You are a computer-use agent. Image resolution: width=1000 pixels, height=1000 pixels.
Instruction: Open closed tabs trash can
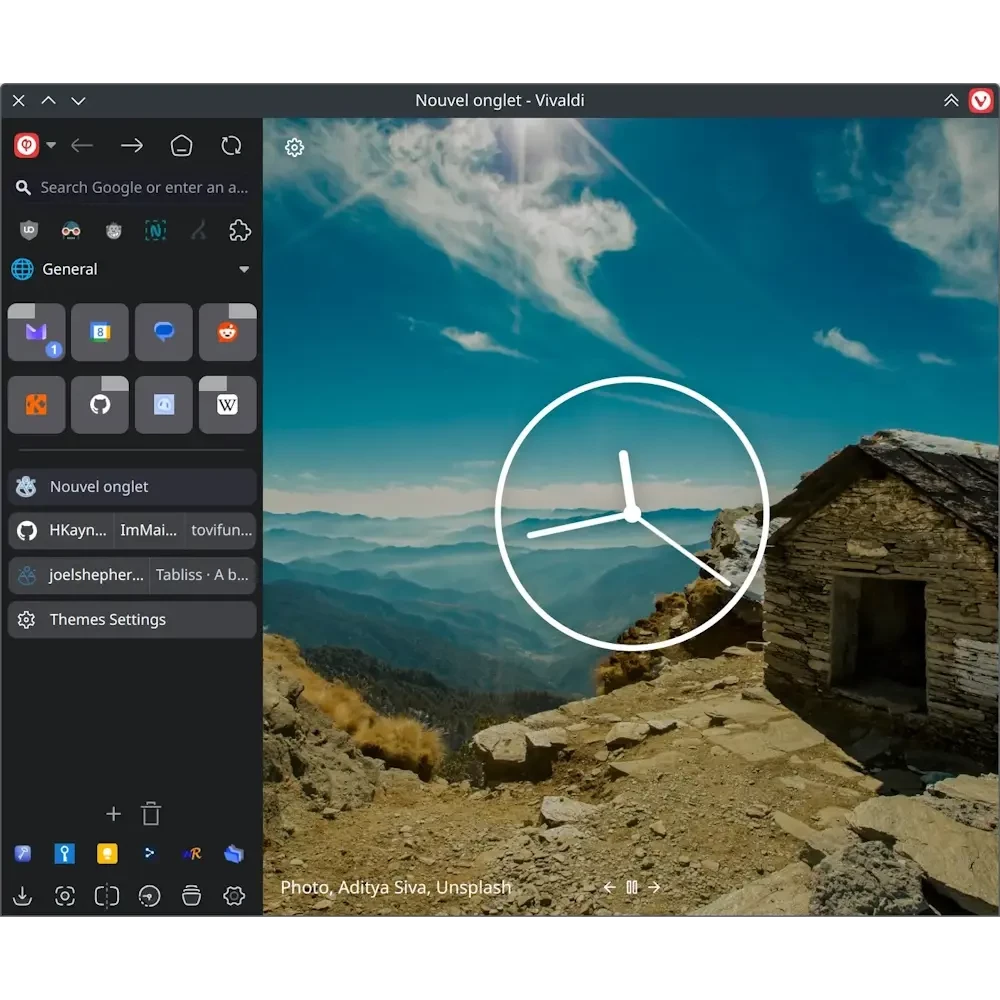pyautogui.click(x=151, y=814)
